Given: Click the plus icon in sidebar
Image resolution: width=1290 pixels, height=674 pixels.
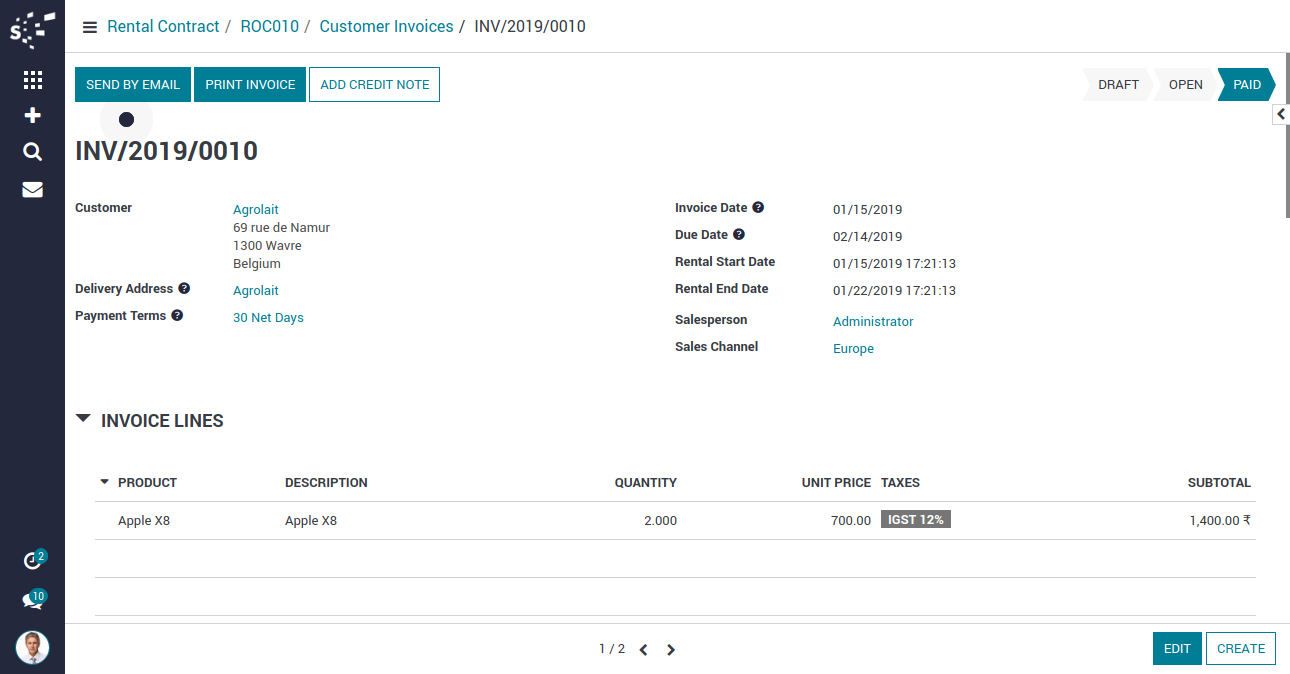Looking at the screenshot, I should click(x=32, y=116).
